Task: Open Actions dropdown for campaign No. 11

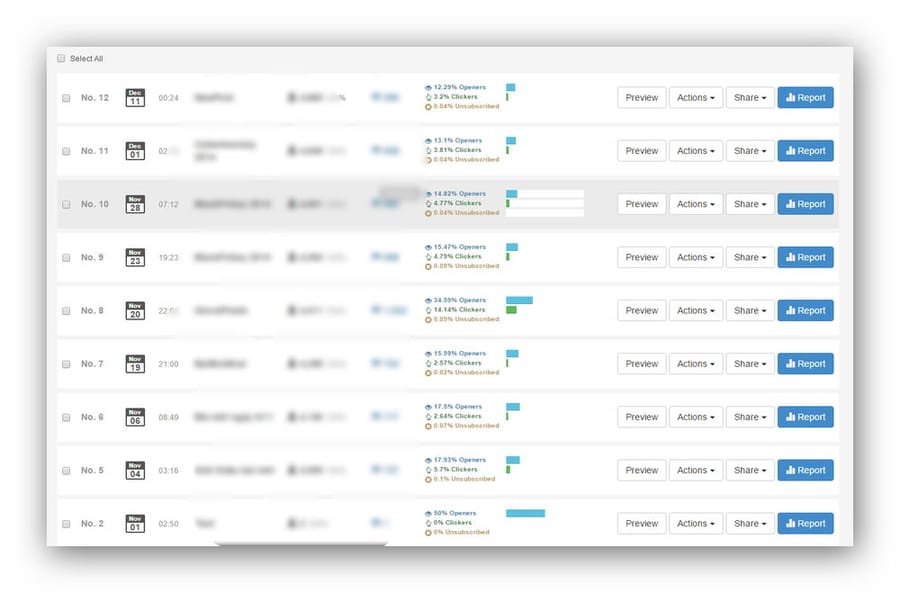Action: tap(696, 151)
